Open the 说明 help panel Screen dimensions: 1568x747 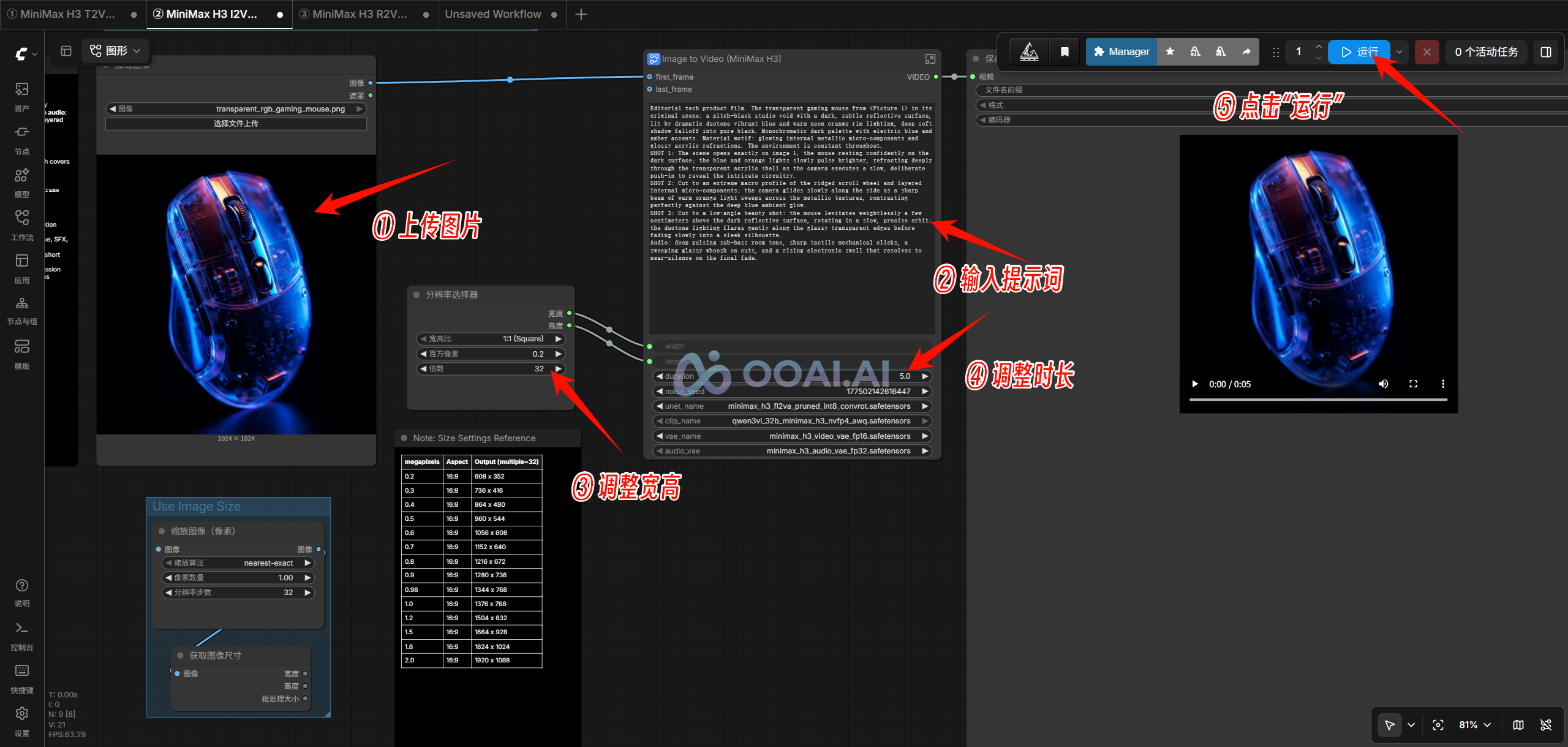pos(22,593)
